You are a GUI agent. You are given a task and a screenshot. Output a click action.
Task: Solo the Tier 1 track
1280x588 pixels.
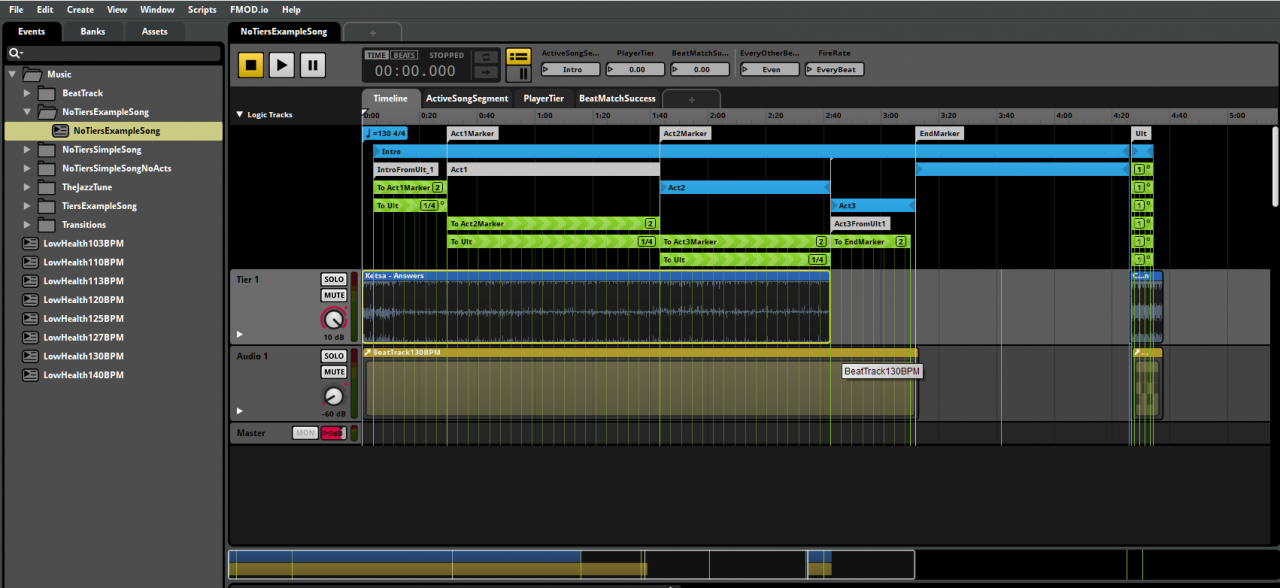tap(333, 279)
